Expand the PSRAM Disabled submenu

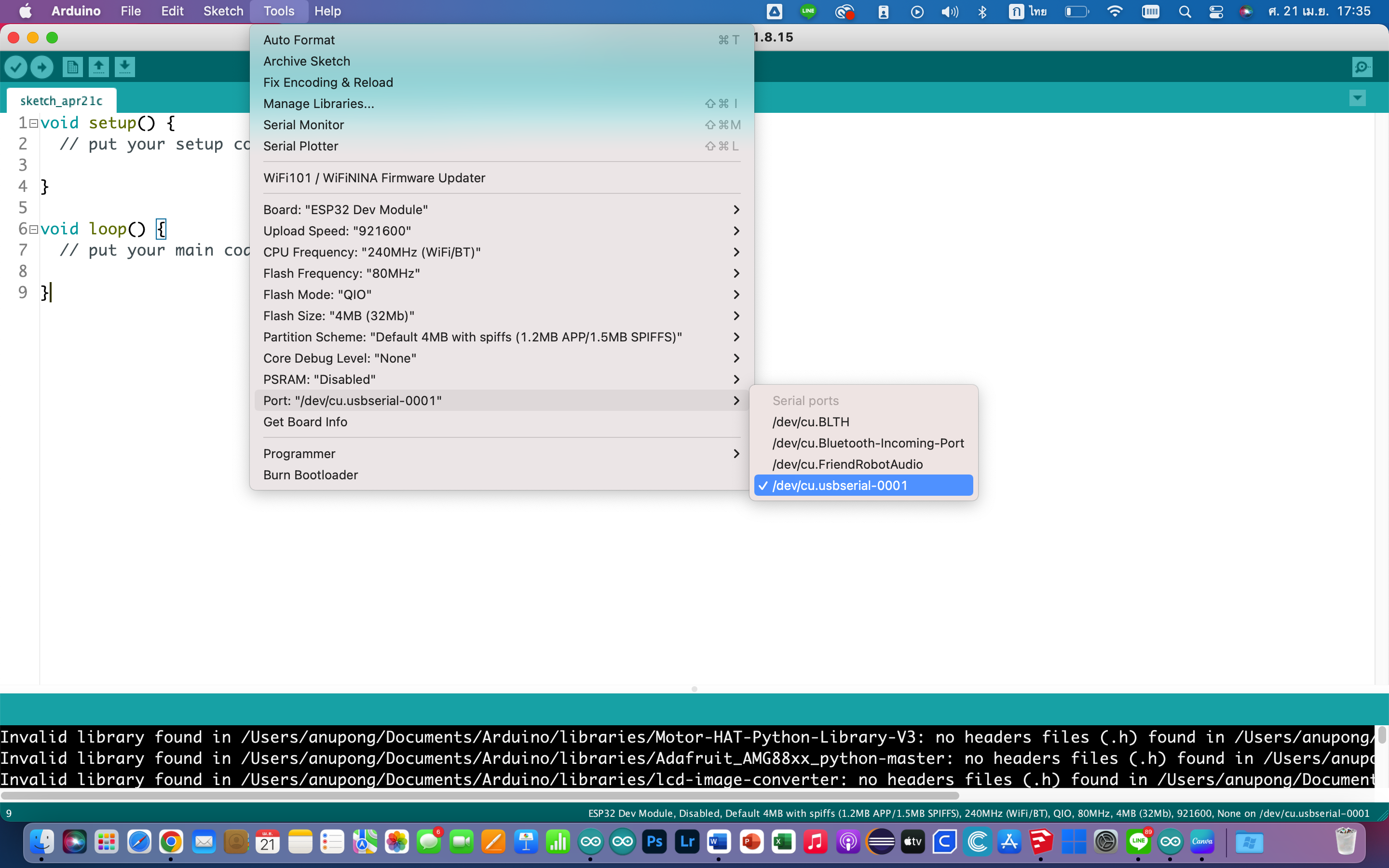pyautogui.click(x=501, y=380)
